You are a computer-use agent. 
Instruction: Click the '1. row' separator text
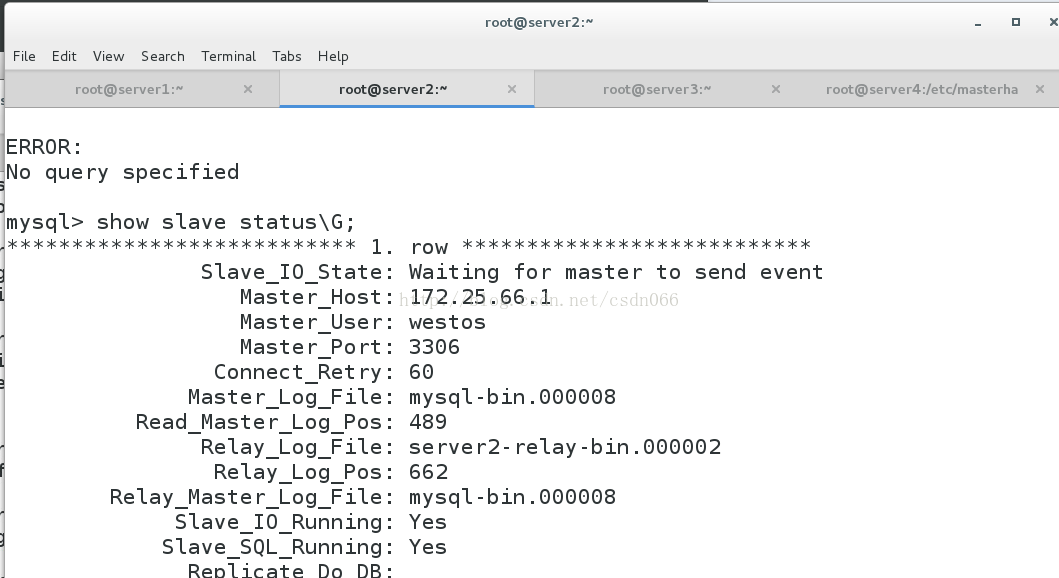point(409,247)
